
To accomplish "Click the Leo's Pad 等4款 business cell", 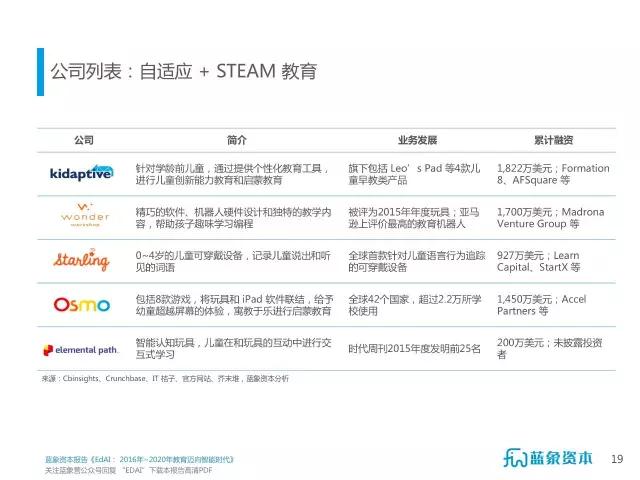I will tap(414, 174).
